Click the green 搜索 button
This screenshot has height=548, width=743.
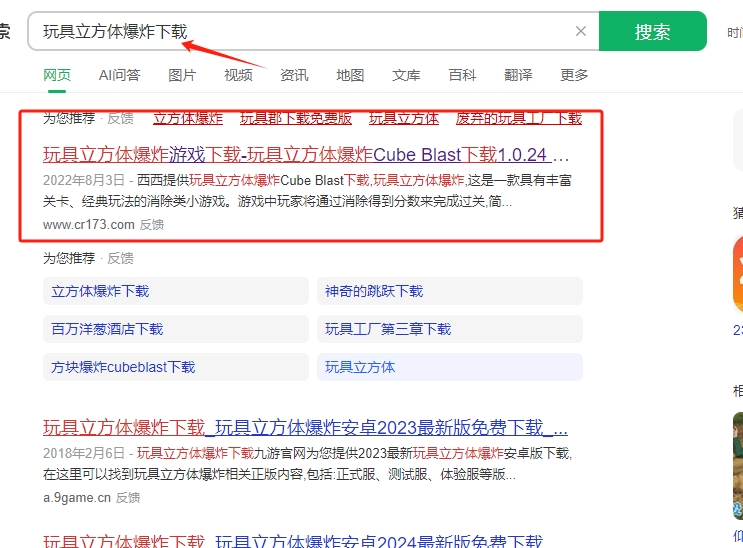[x=652, y=31]
